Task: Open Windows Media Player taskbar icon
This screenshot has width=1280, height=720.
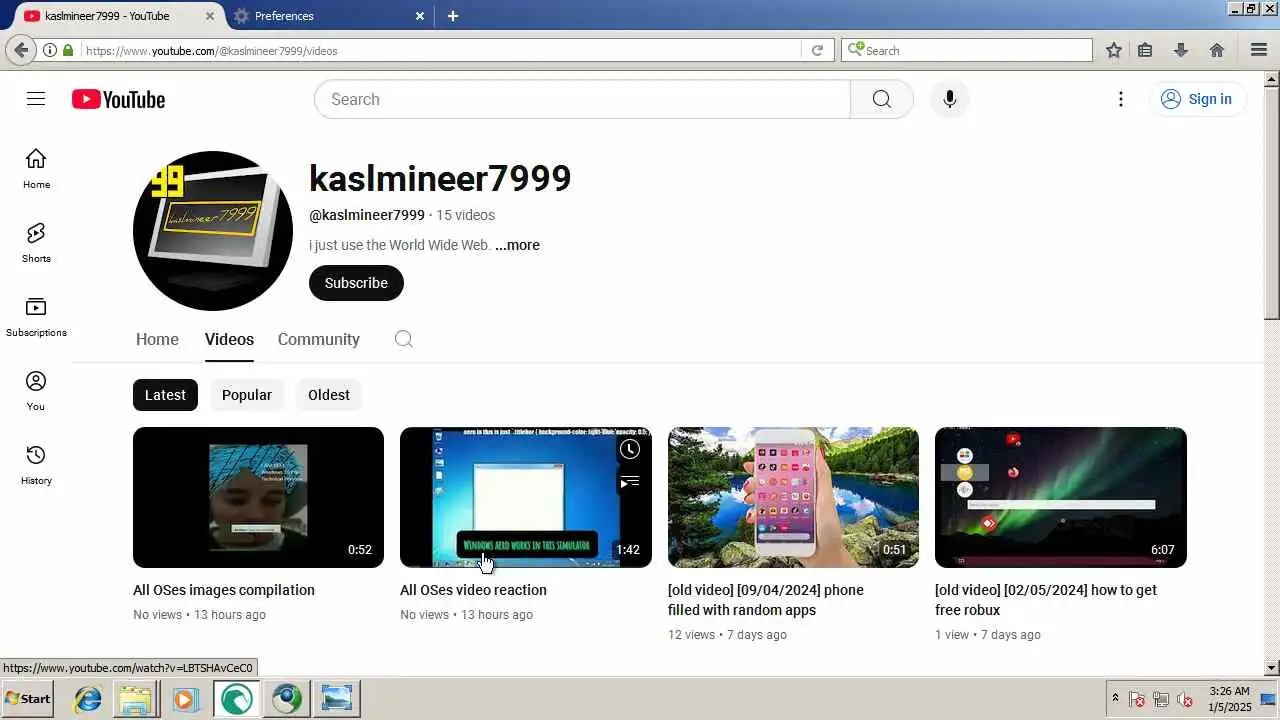Action: pos(185,698)
